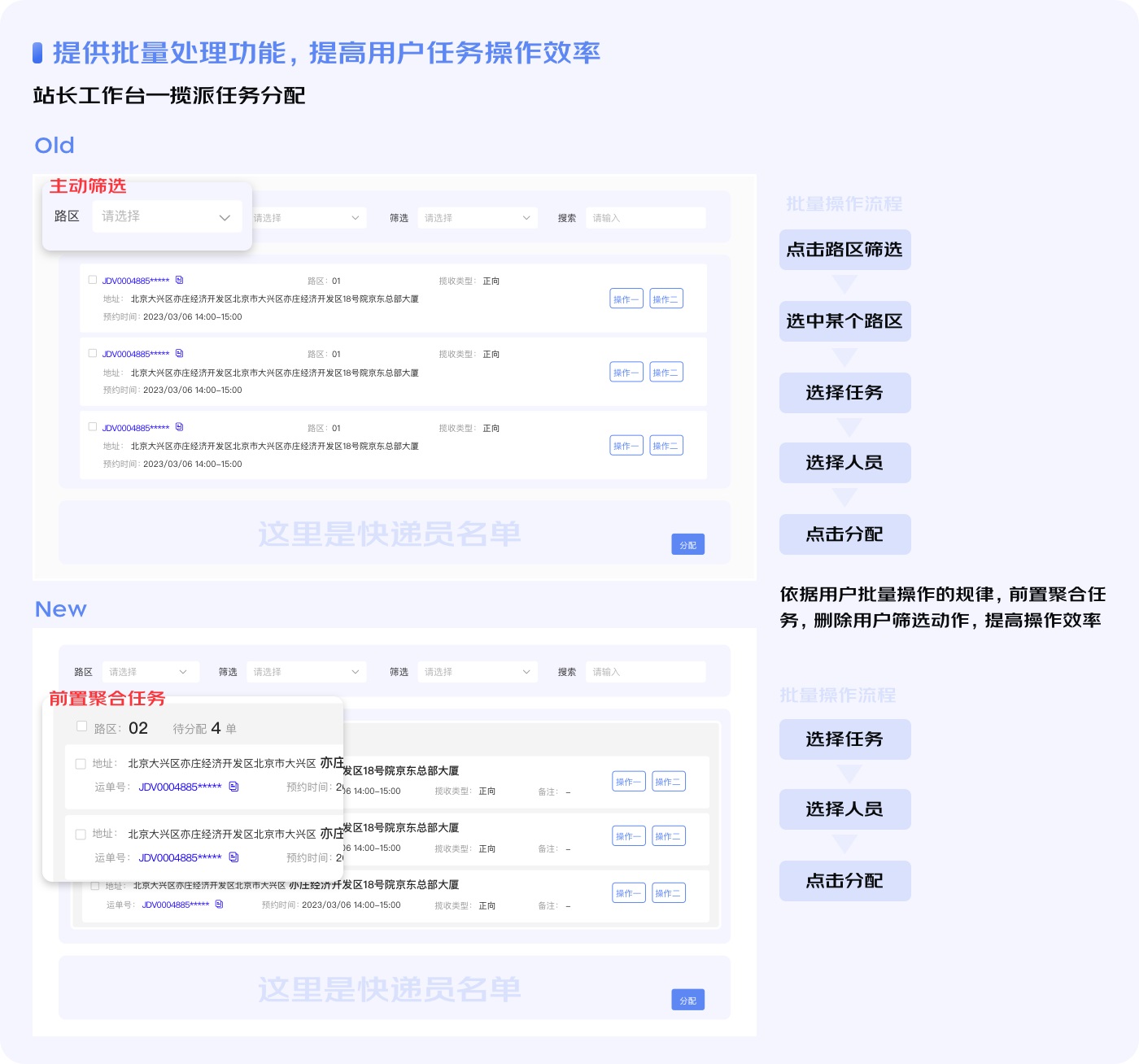Click 操作二 on the bottom Old task card
The width and height of the screenshot is (1139, 1064).
(x=666, y=446)
